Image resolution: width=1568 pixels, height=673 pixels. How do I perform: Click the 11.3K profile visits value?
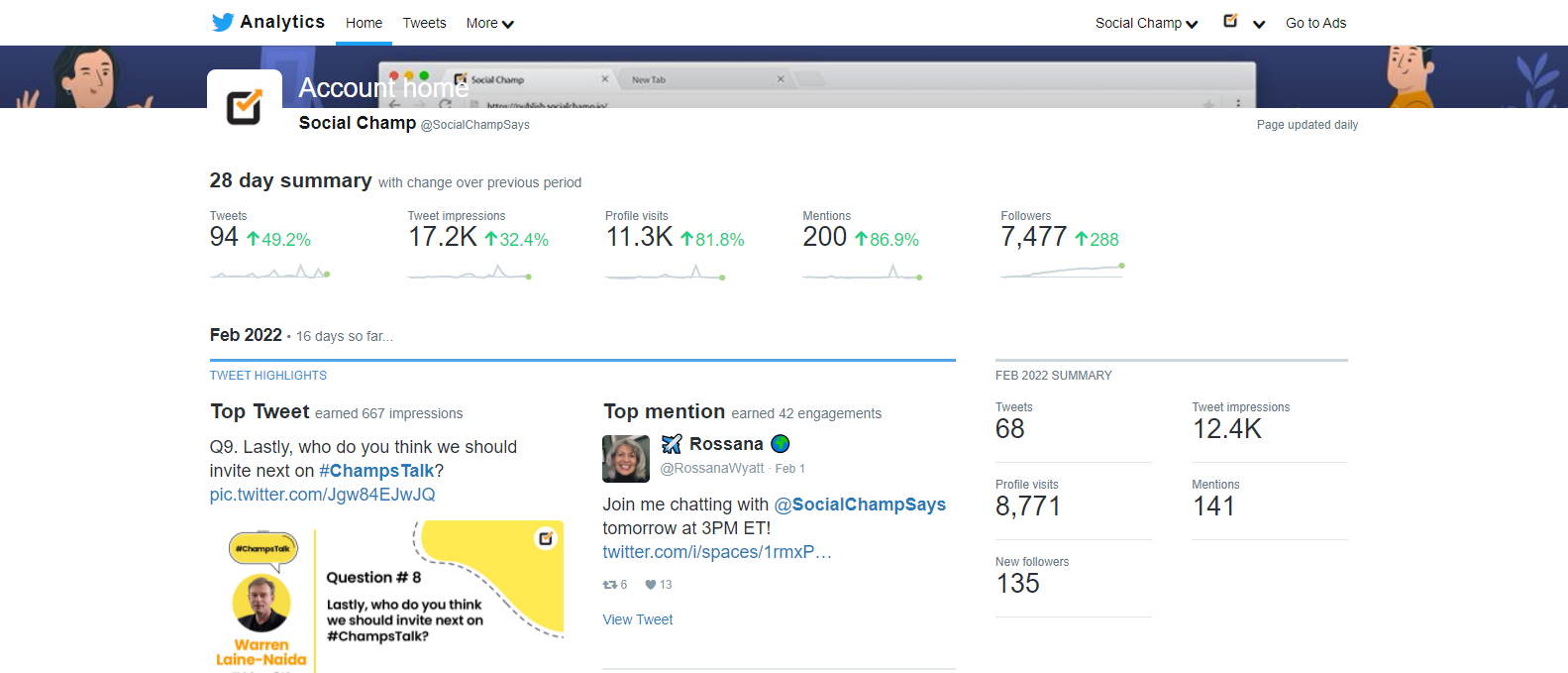point(639,237)
